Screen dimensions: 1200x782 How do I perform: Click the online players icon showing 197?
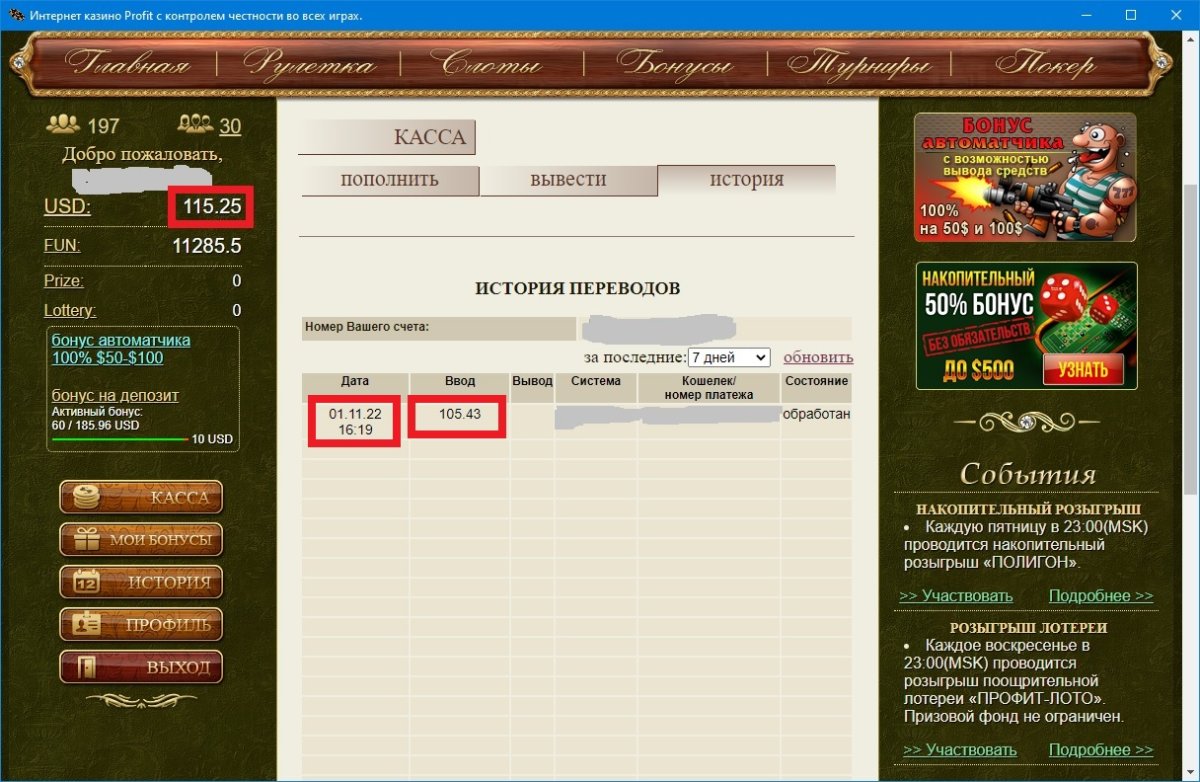64,124
